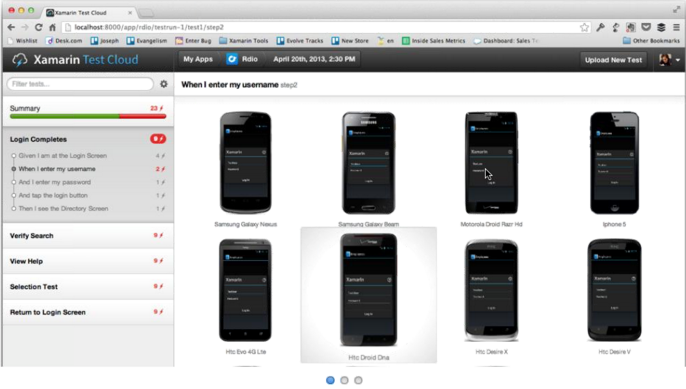Image resolution: width=686 pixels, height=389 pixels.
Task: Select the second carousel page dot
Action: pos(344,380)
